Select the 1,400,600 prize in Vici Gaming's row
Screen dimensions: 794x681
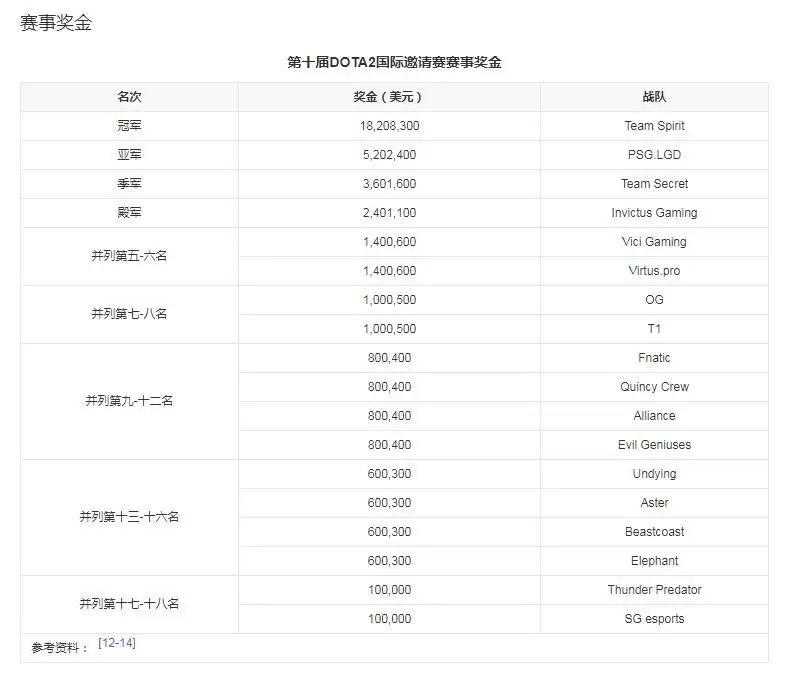coord(389,242)
